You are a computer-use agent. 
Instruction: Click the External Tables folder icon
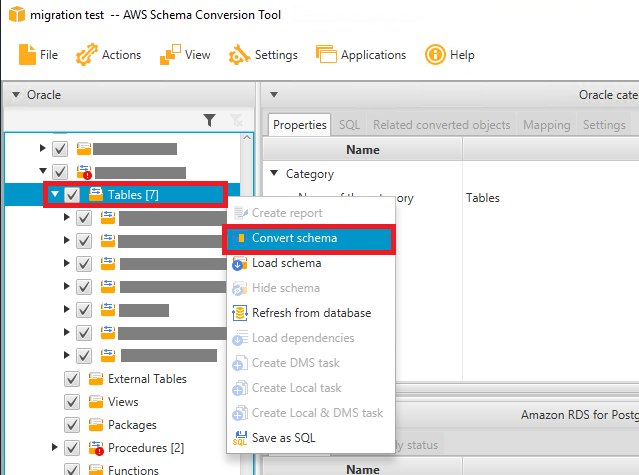point(96,379)
